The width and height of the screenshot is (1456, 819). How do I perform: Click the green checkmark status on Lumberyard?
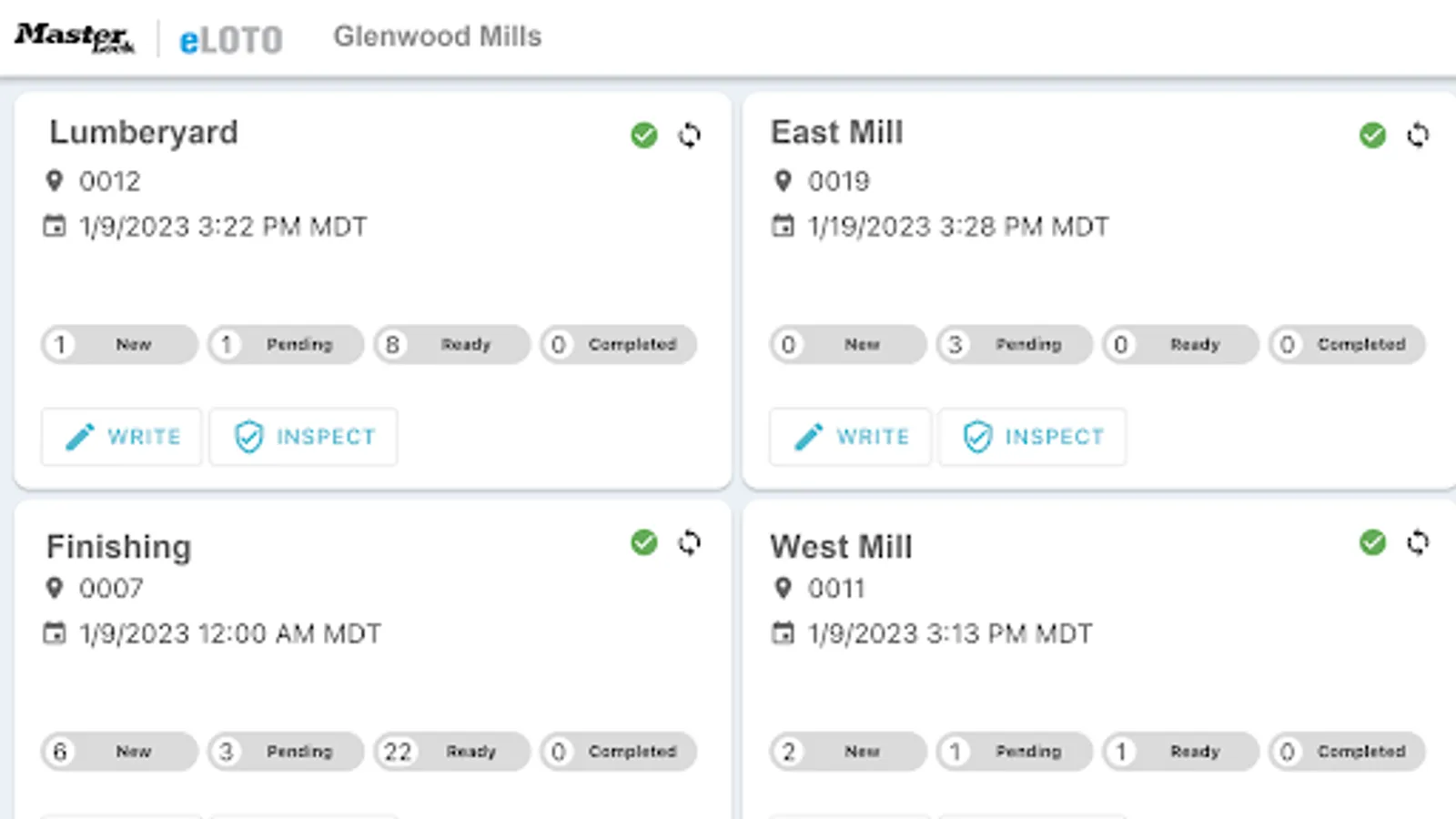[643, 136]
